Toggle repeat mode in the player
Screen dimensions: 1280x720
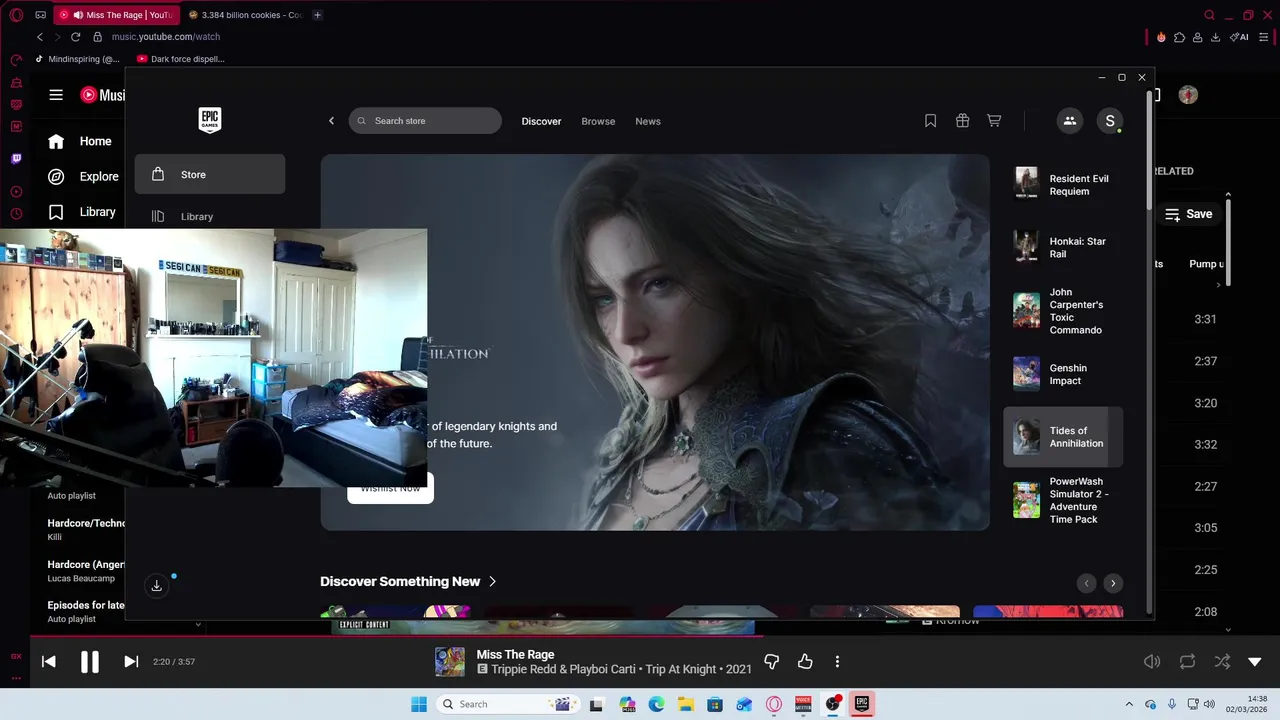click(x=1187, y=661)
